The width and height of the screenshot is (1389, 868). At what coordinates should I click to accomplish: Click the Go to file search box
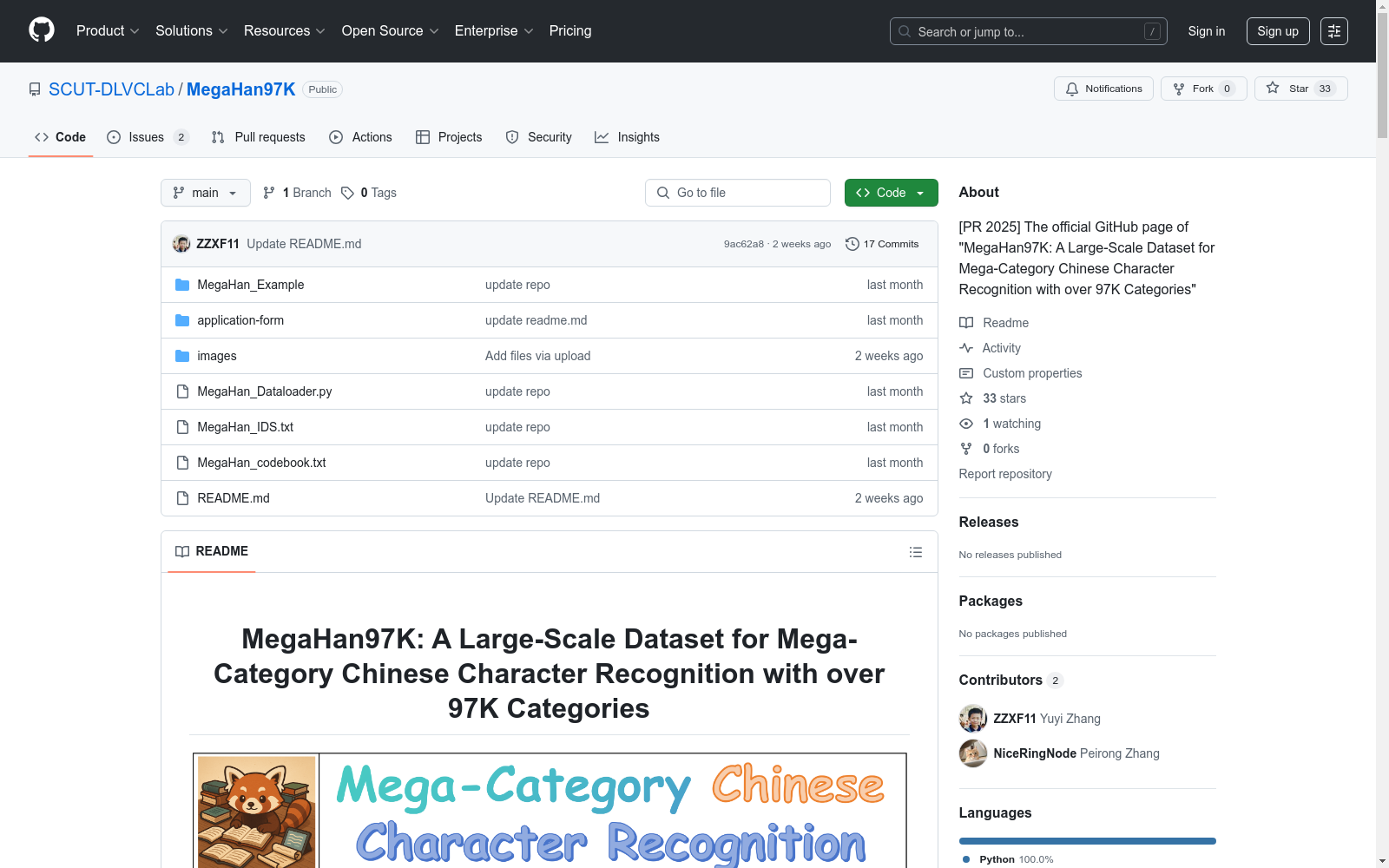pos(738,193)
